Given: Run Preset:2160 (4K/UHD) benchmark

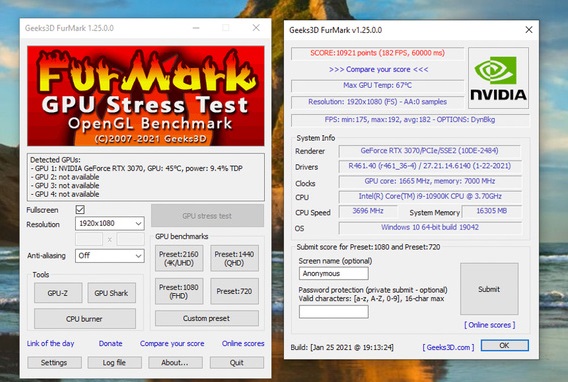Looking at the screenshot, I should tap(179, 258).
